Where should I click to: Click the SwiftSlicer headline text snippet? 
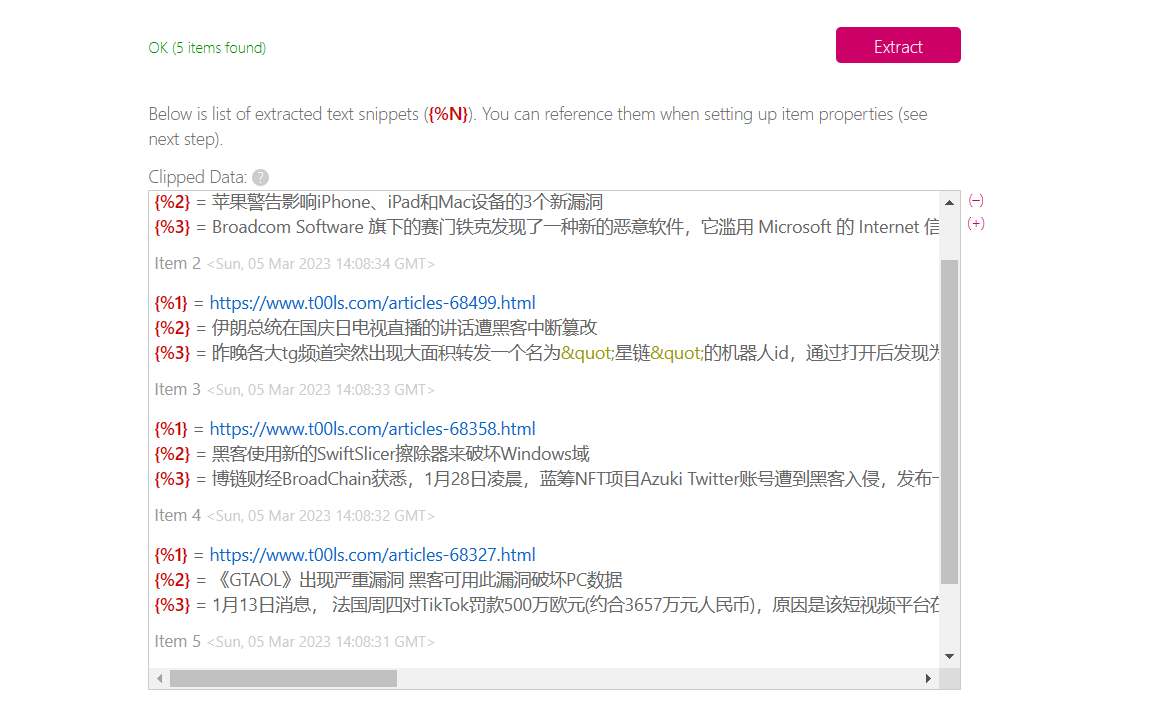point(400,454)
